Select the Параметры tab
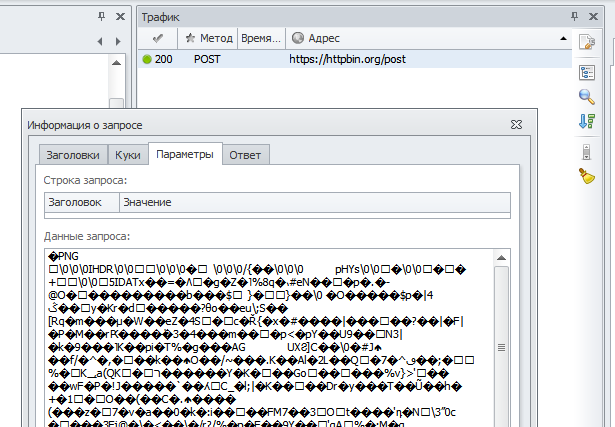This screenshot has height=427, width=615. [185, 154]
